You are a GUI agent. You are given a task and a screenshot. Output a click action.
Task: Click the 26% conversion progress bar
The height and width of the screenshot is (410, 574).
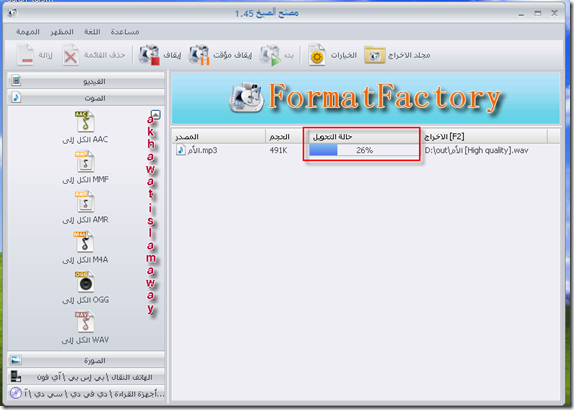pos(364,150)
